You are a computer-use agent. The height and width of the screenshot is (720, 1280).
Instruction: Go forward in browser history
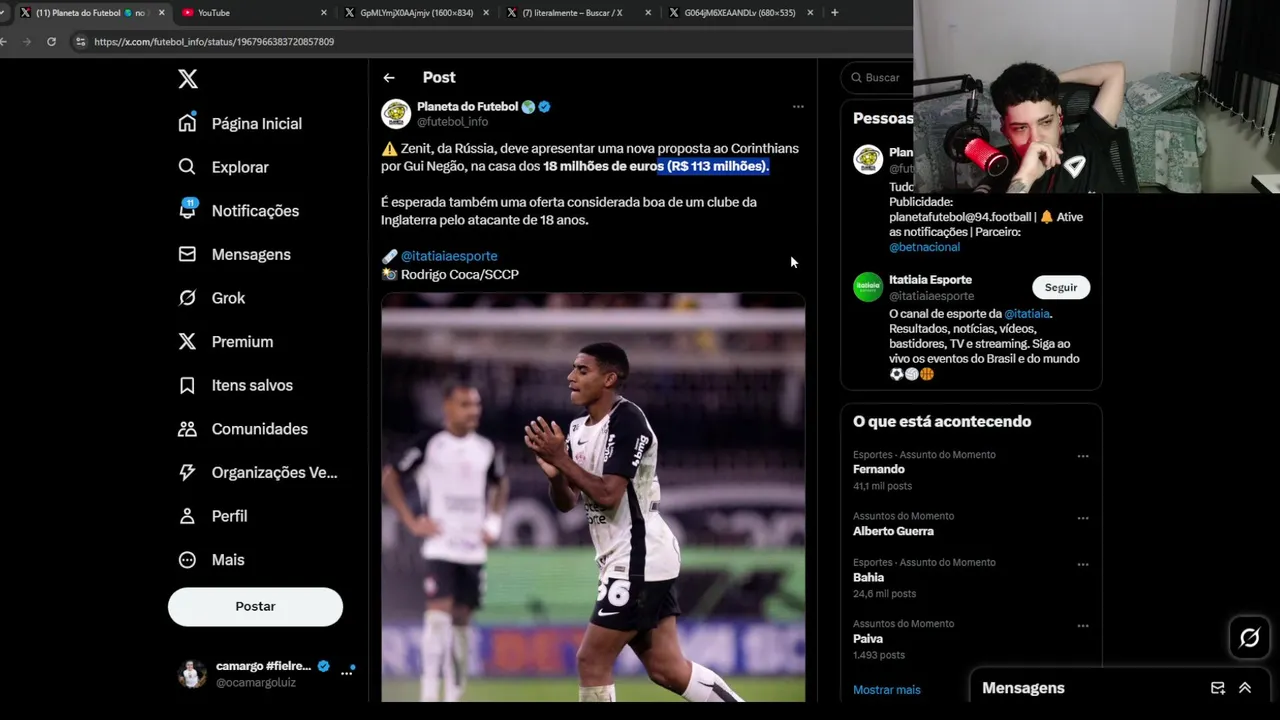[x=26, y=42]
